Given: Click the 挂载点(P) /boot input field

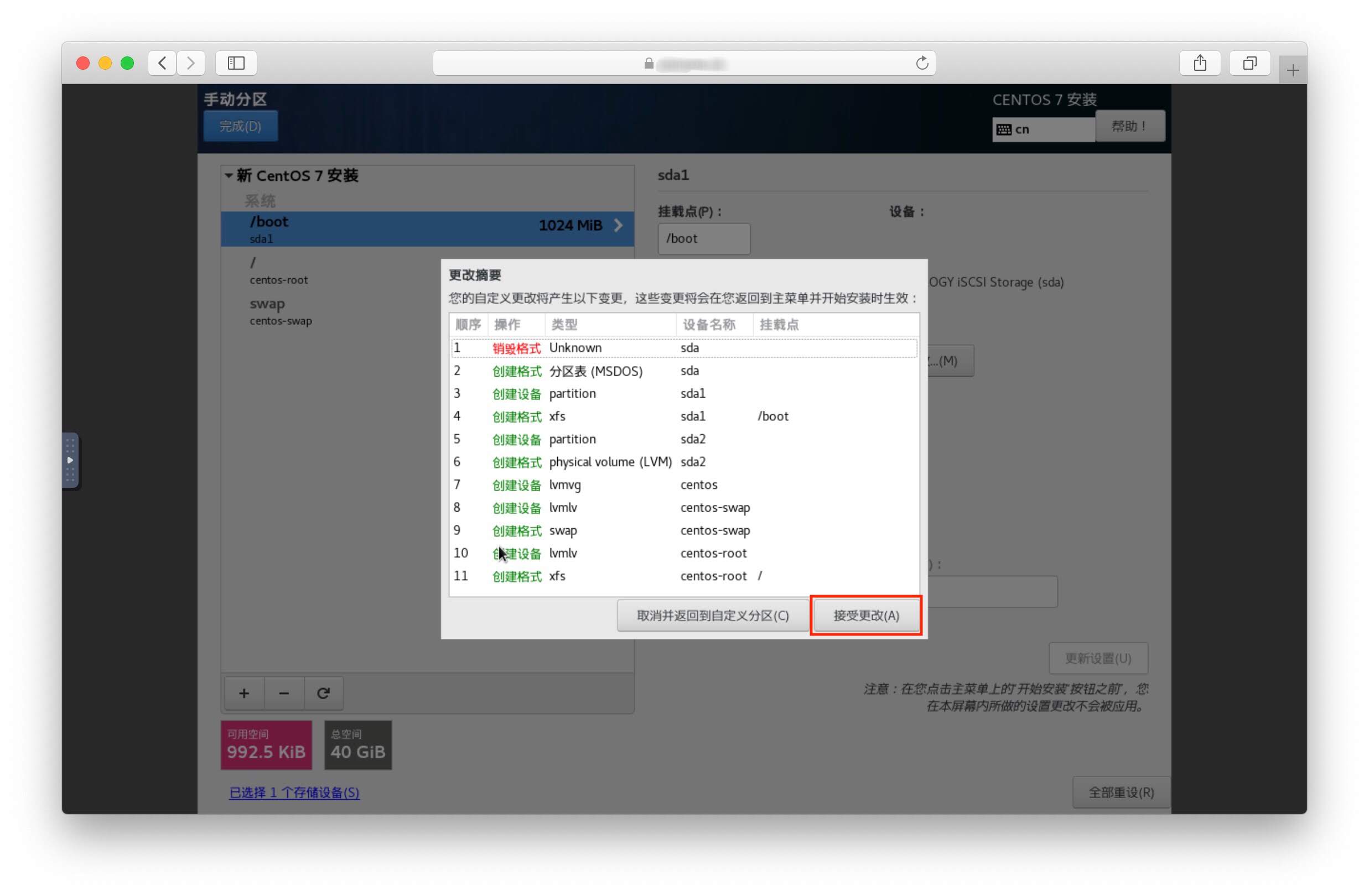Looking at the screenshot, I should click(704, 239).
